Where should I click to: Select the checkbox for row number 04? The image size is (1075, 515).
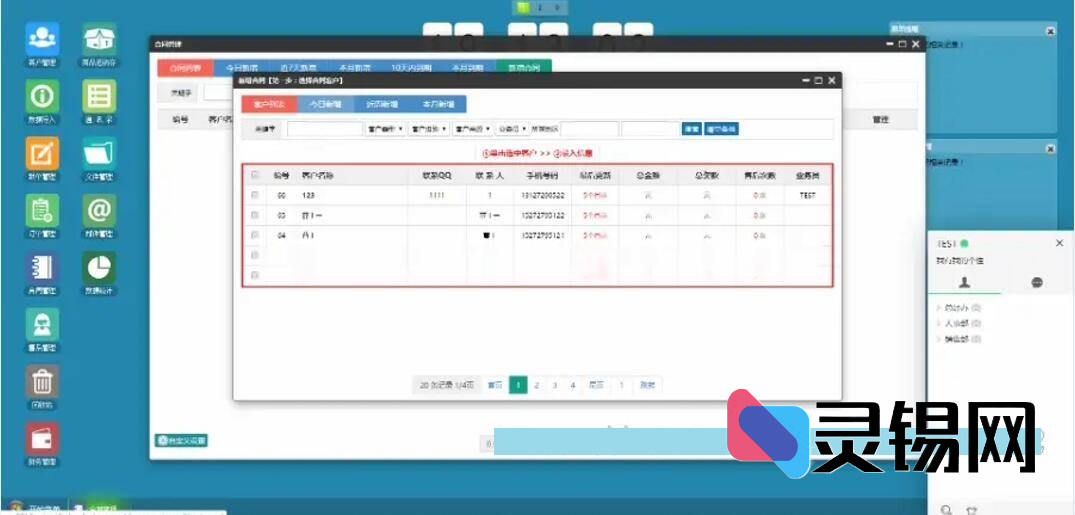pyautogui.click(x=255, y=235)
